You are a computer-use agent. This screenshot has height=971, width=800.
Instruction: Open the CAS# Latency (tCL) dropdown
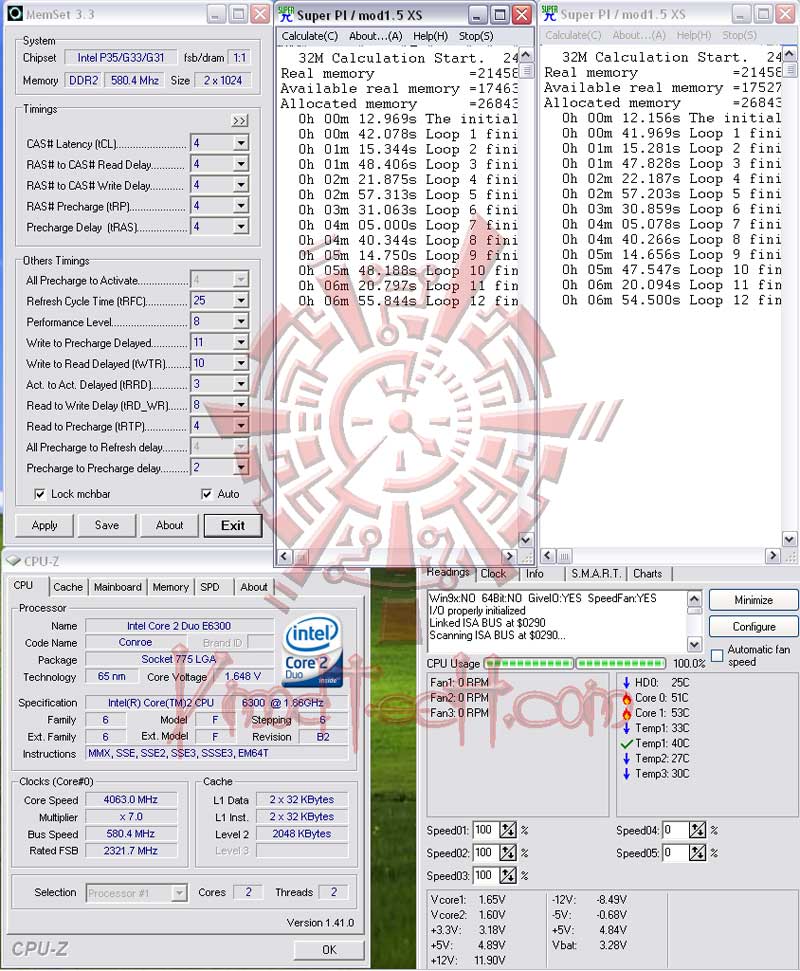pyautogui.click(x=241, y=144)
